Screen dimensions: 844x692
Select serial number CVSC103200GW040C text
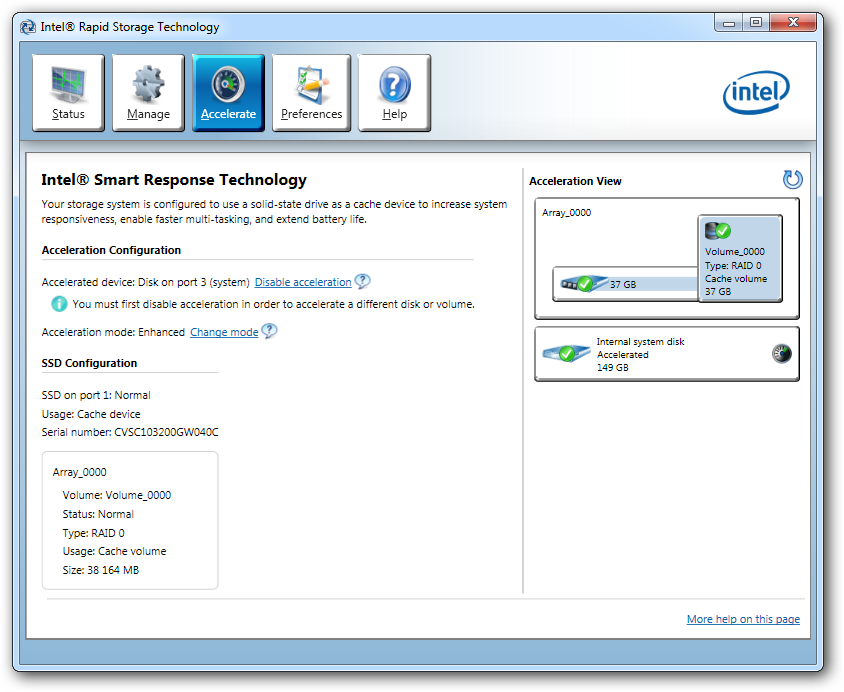tap(166, 432)
